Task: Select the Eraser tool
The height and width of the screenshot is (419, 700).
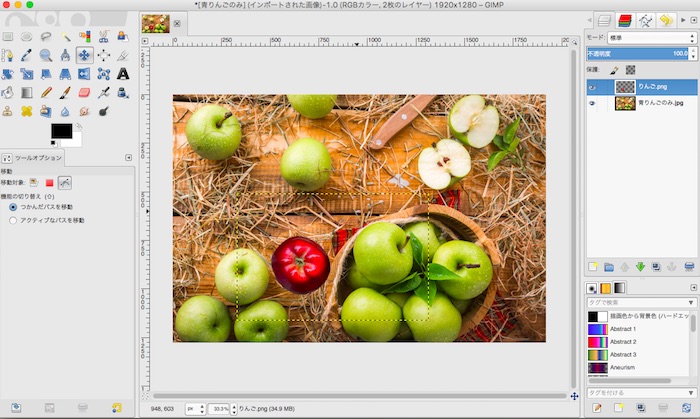Action: pos(84,92)
